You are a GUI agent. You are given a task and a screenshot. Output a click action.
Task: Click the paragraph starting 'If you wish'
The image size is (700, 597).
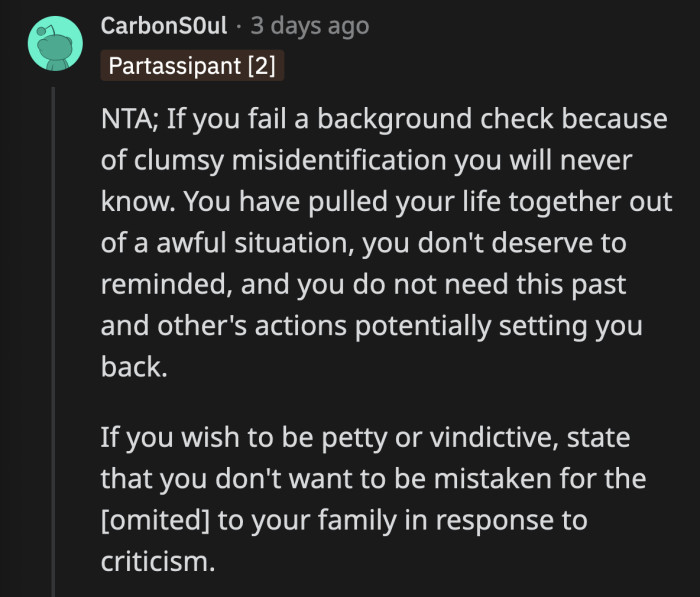pyautogui.click(x=370, y=500)
